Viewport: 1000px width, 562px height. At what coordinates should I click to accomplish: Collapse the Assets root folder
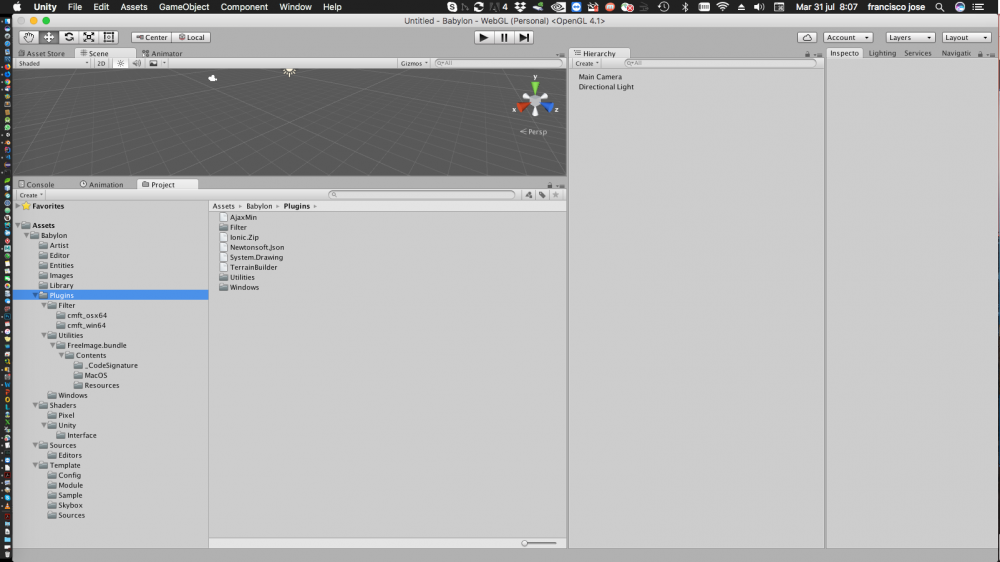[x=18, y=225]
